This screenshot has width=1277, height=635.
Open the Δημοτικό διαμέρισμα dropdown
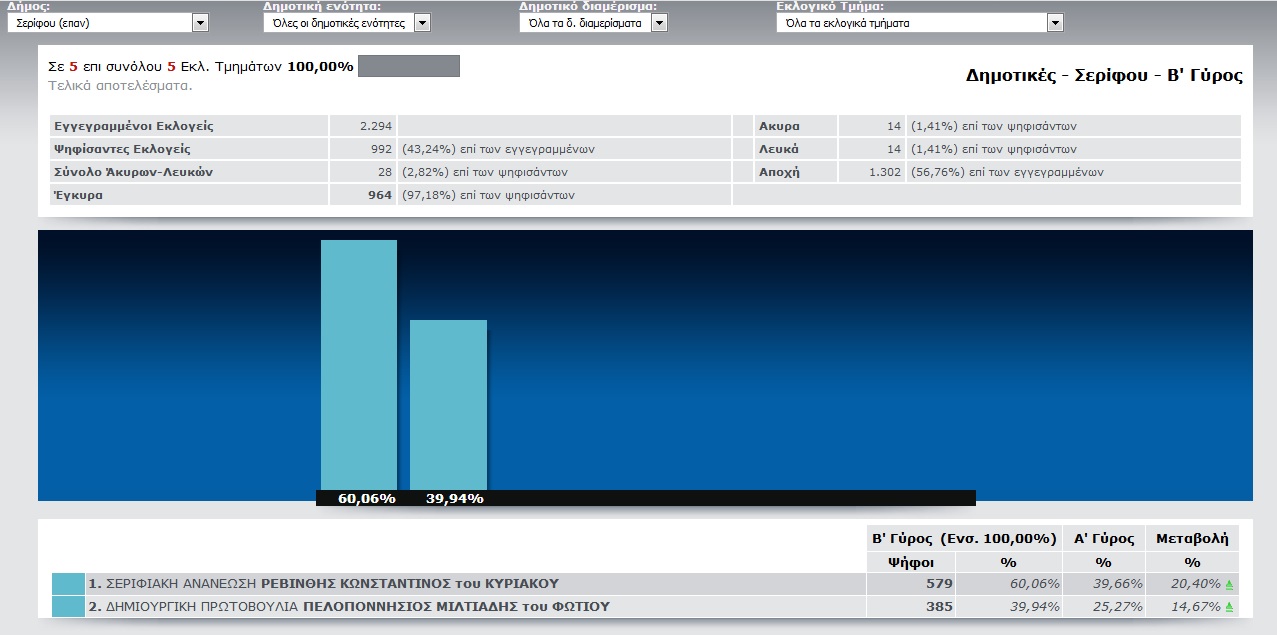click(x=592, y=22)
